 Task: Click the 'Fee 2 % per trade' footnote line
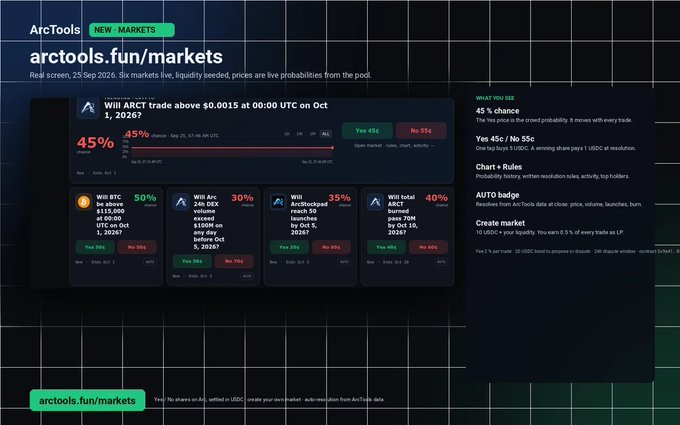(x=578, y=252)
